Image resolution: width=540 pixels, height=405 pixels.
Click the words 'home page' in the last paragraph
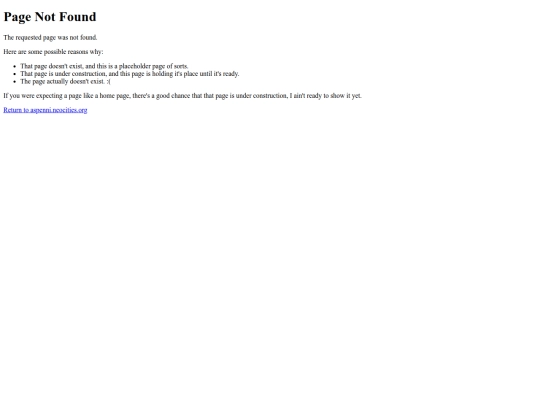coord(115,96)
